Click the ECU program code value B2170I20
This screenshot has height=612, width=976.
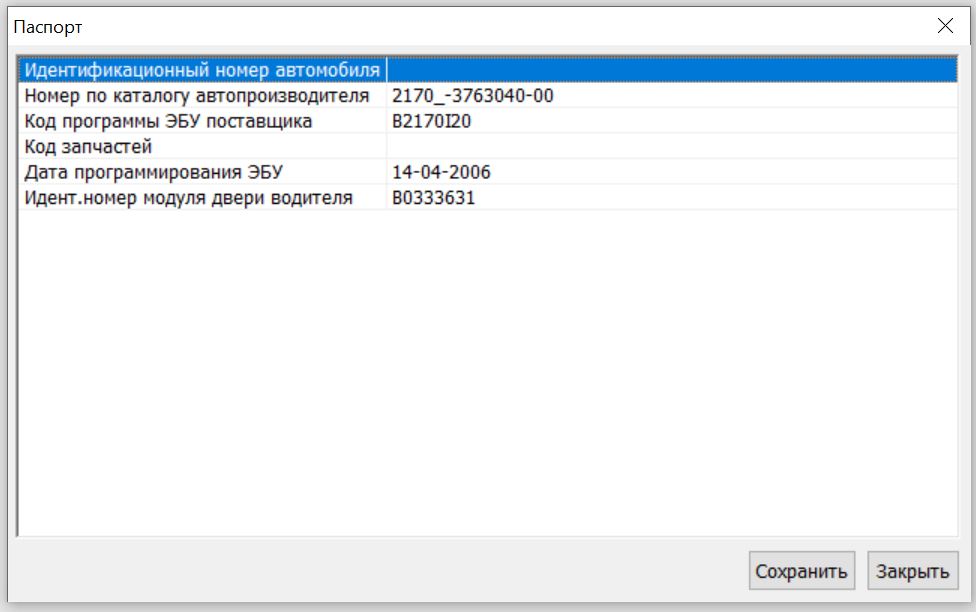click(x=432, y=121)
